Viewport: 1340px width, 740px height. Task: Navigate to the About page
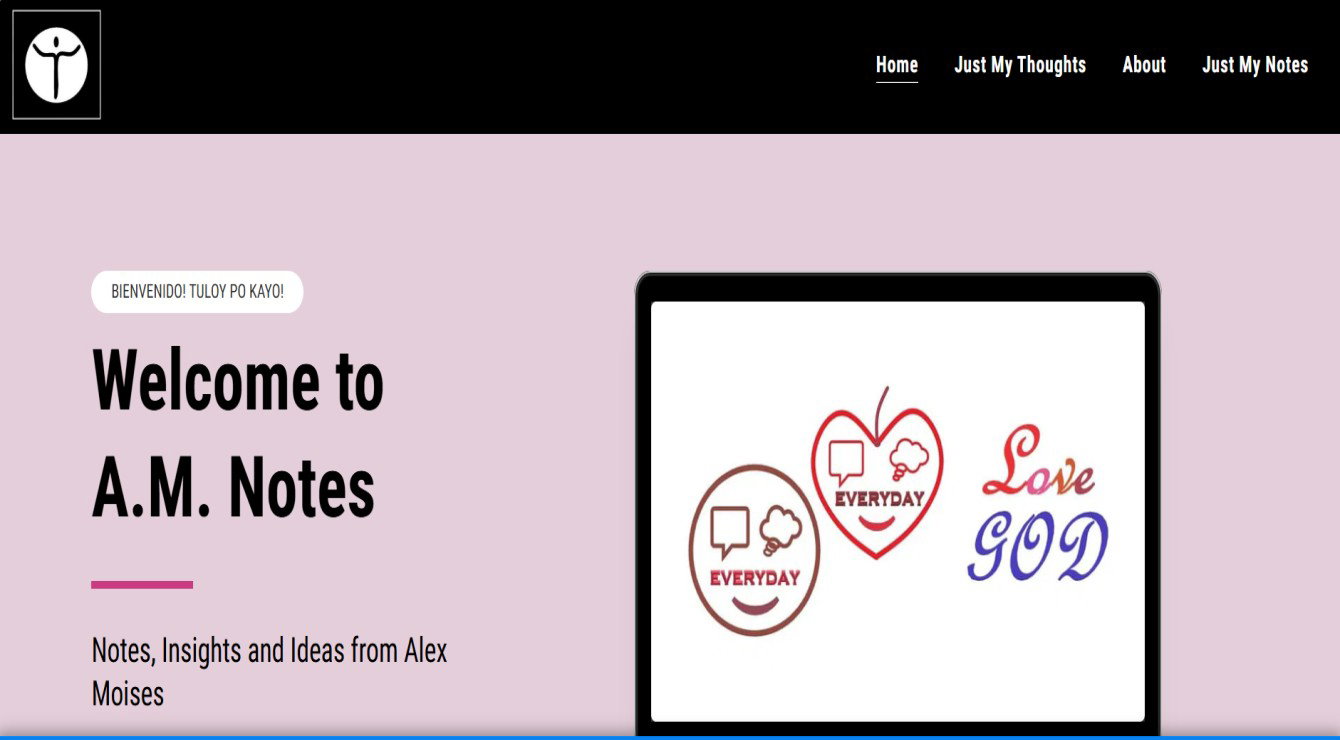pyautogui.click(x=1143, y=65)
